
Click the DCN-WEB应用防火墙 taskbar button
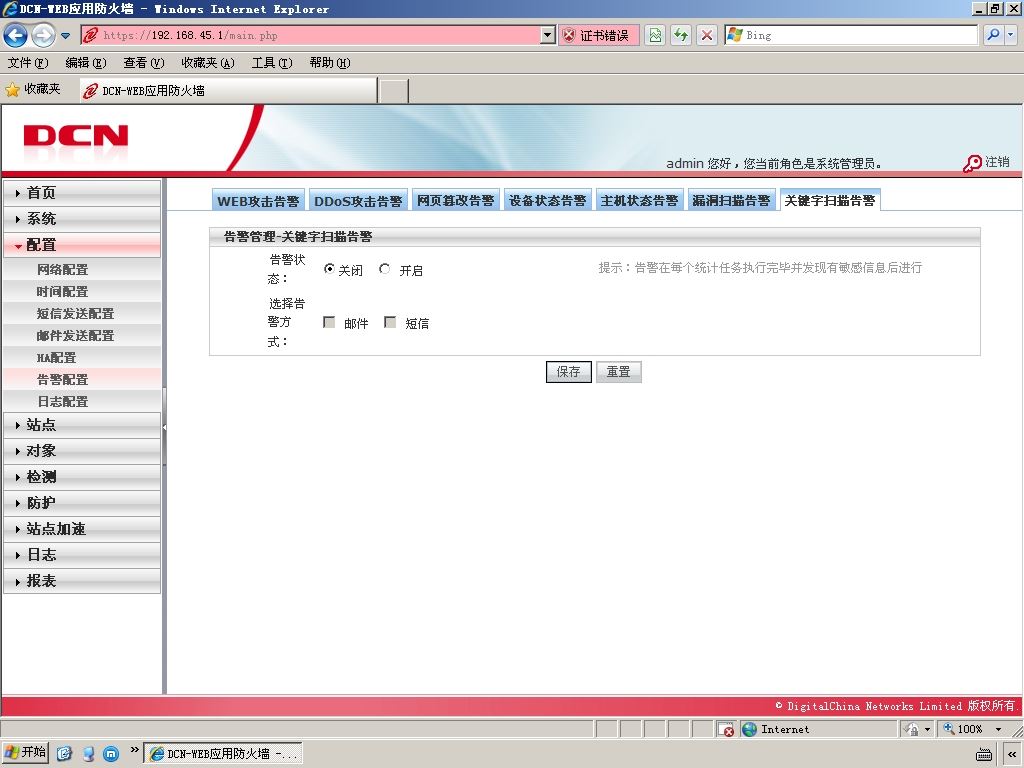tap(223, 754)
